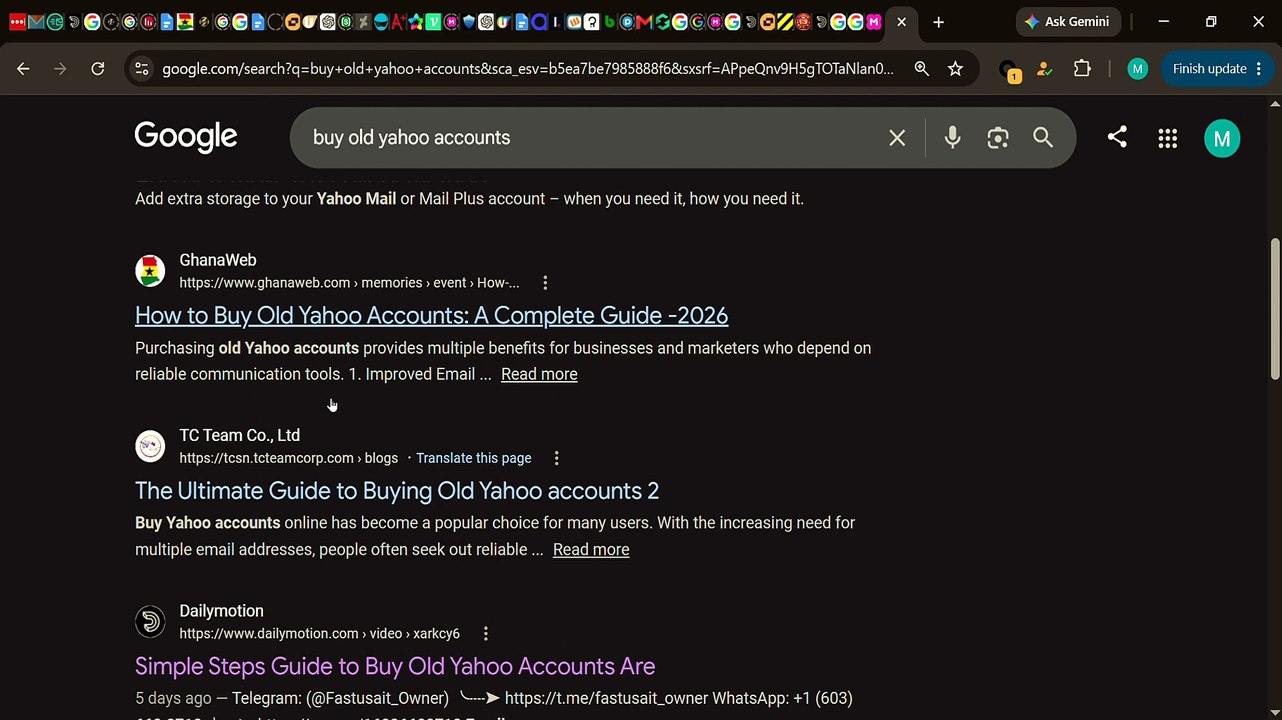Open more options for TC Team result
This screenshot has height=720, width=1282.
point(557,458)
